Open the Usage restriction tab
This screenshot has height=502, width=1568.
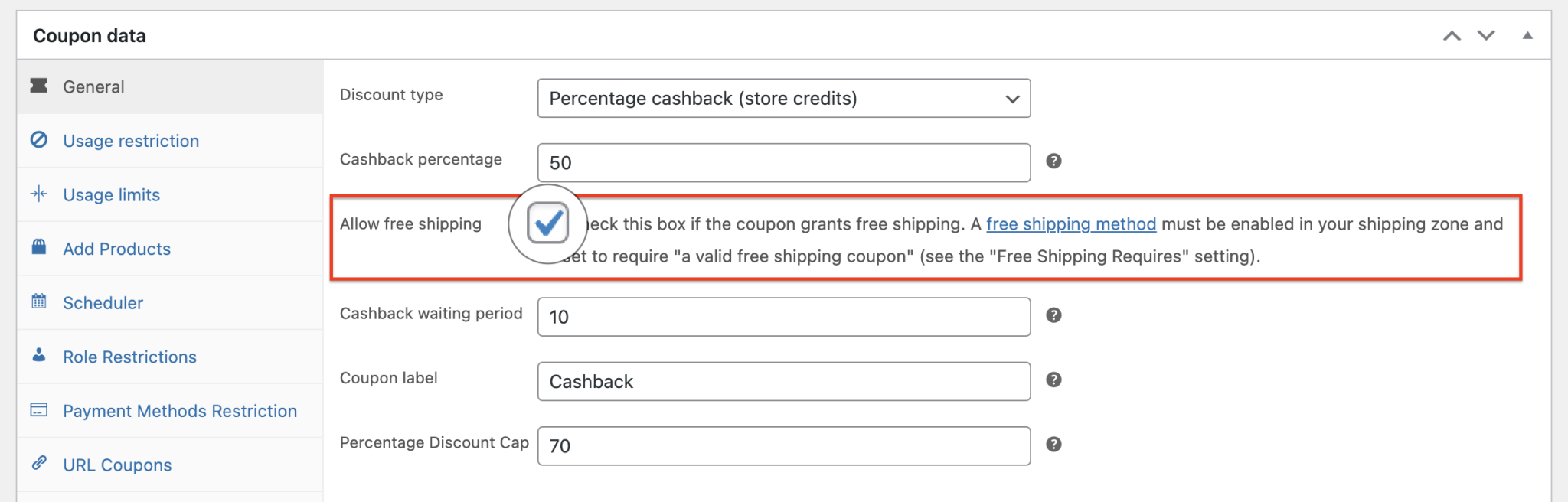[131, 141]
